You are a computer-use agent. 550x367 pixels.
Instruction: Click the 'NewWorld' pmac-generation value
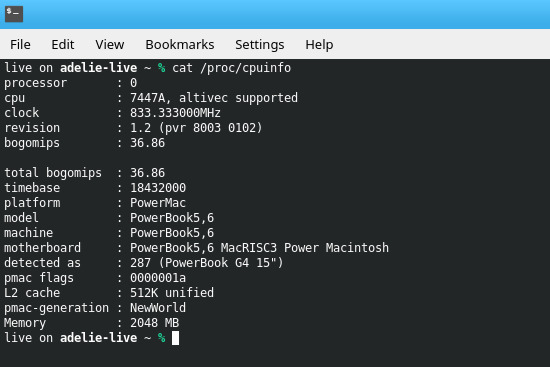tap(158, 308)
